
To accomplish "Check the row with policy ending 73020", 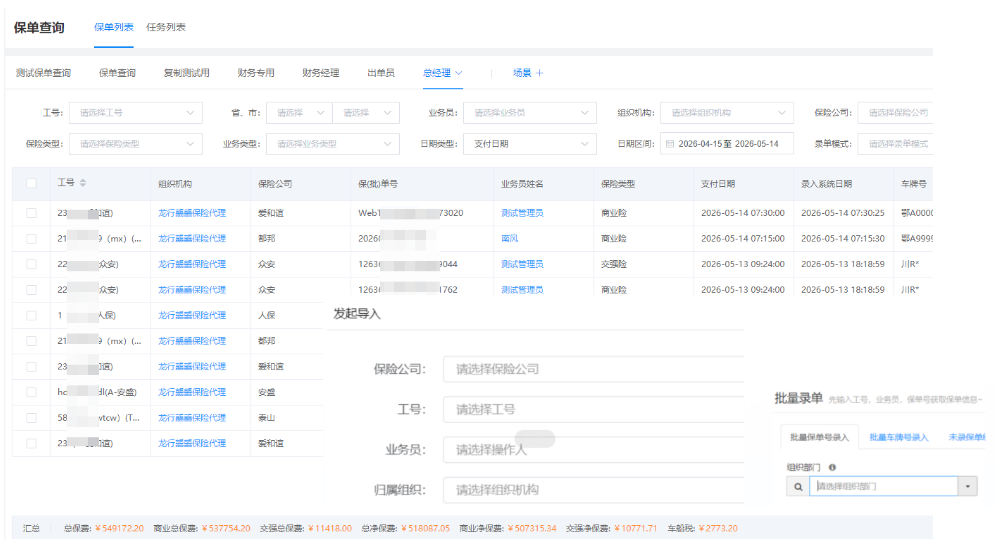I will pyautogui.click(x=31, y=213).
